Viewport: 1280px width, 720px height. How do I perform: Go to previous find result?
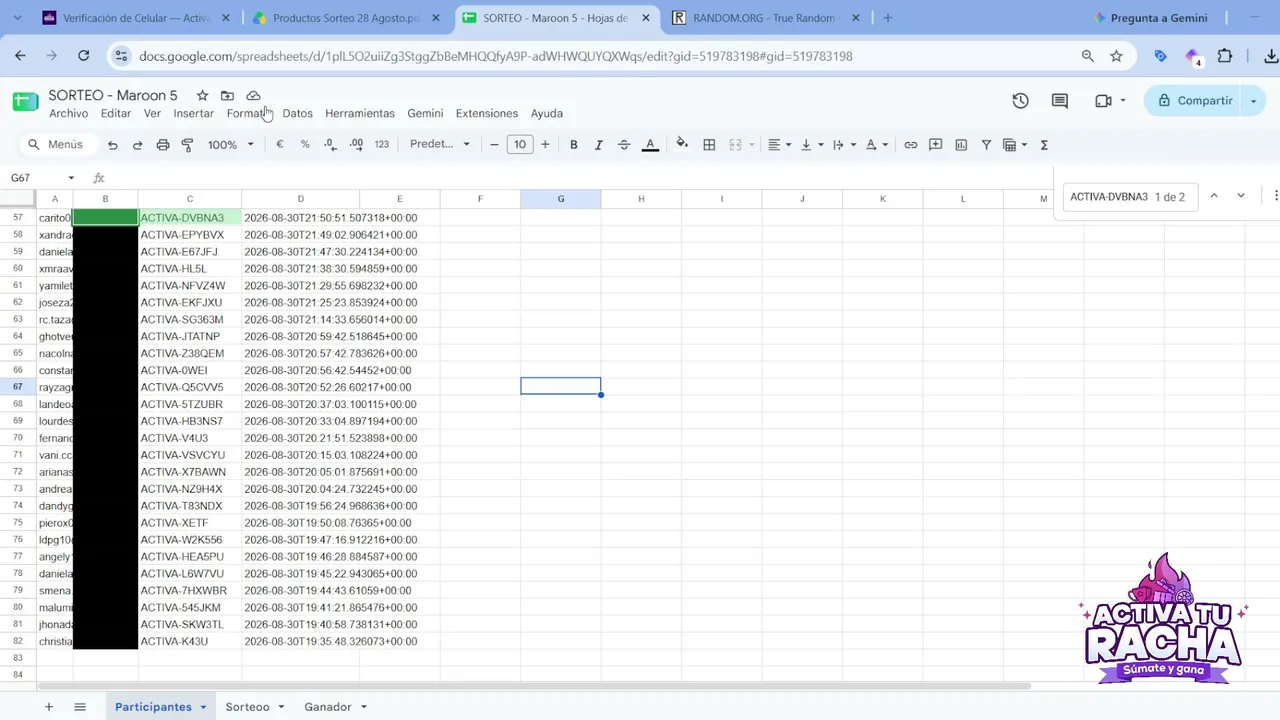(1214, 196)
